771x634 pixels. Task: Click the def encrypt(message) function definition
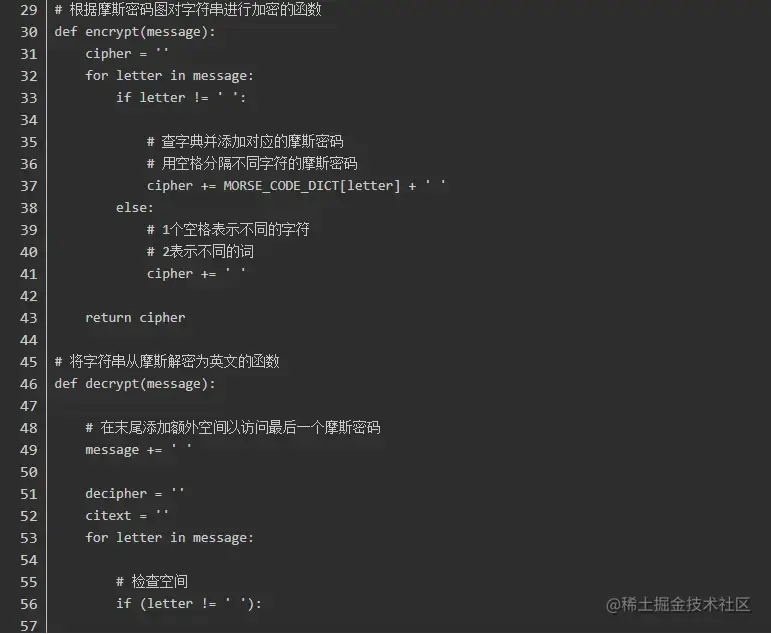point(135,32)
